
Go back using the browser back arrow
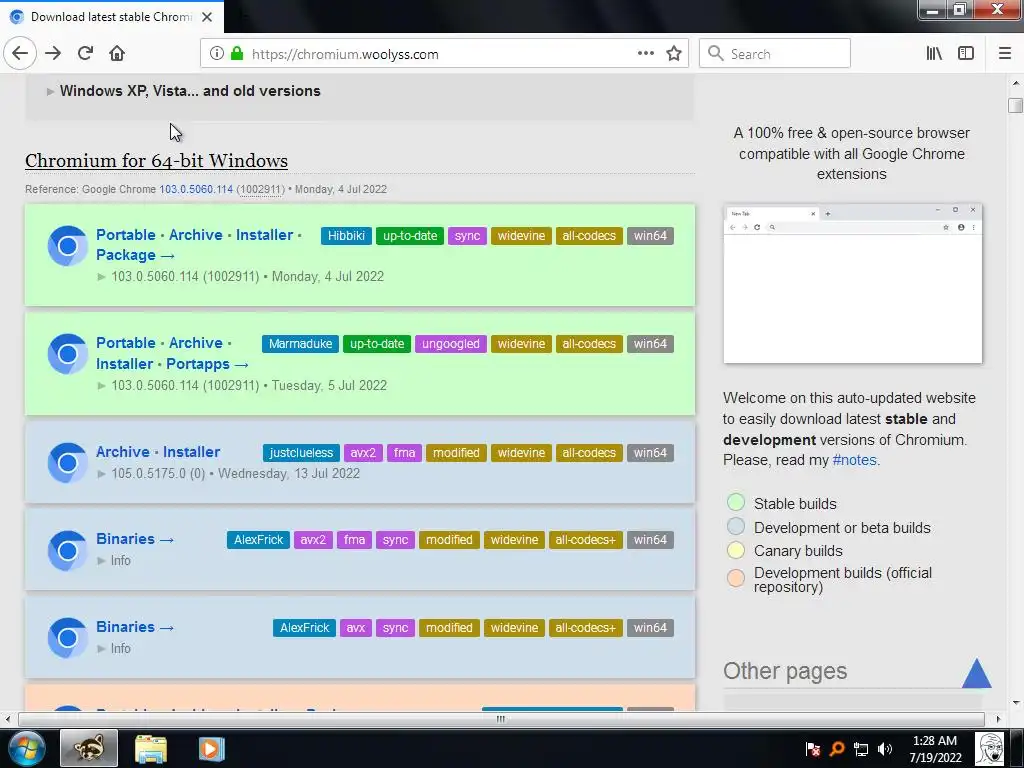click(x=20, y=53)
